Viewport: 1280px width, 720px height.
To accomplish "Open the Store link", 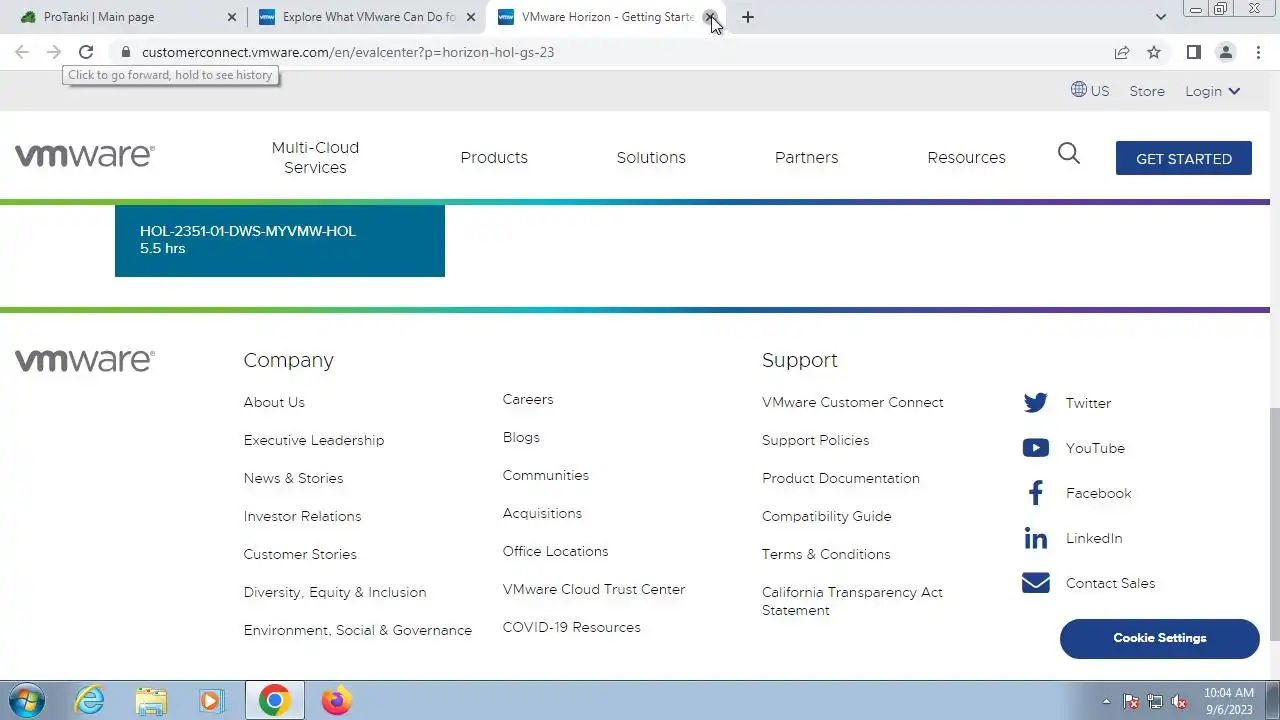I will click(1147, 91).
